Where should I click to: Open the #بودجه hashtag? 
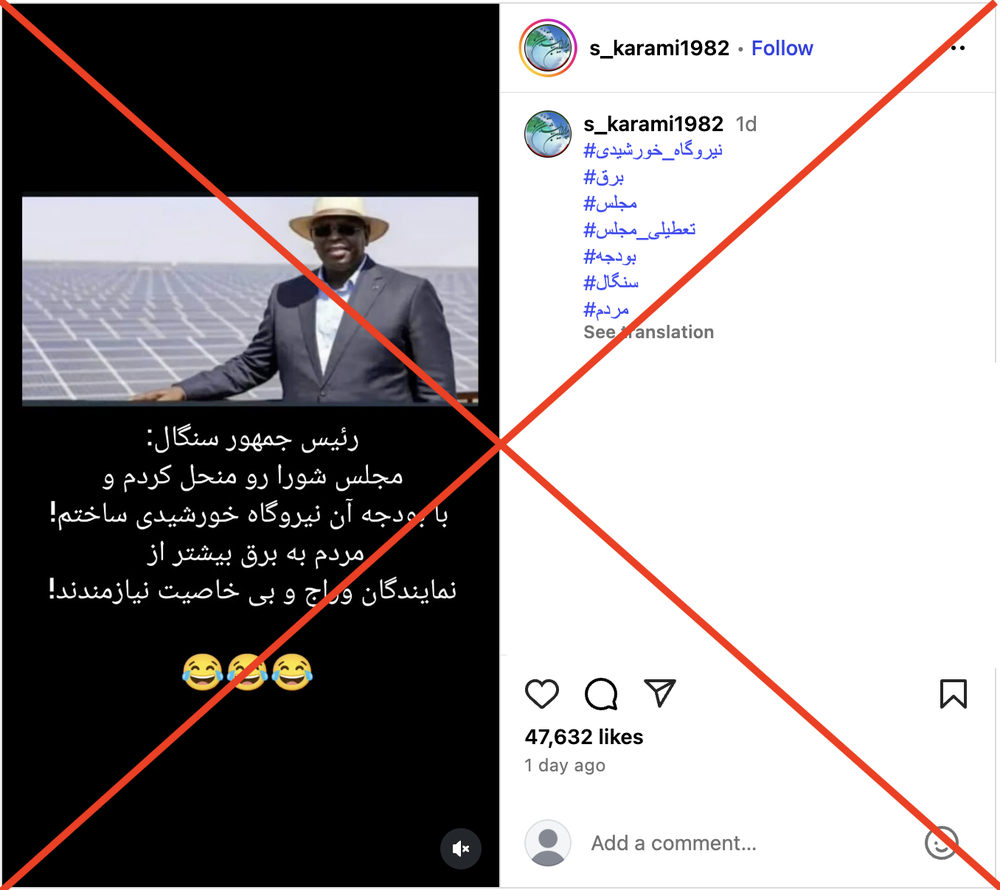610,256
